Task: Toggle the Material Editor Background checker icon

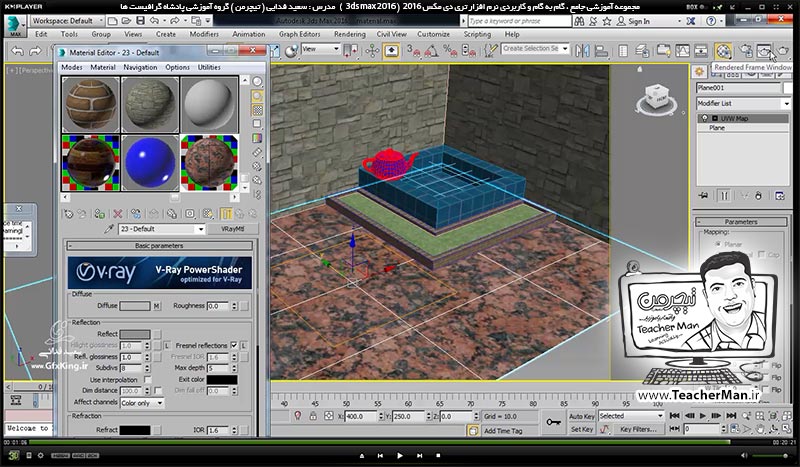Action: pyautogui.click(x=258, y=110)
